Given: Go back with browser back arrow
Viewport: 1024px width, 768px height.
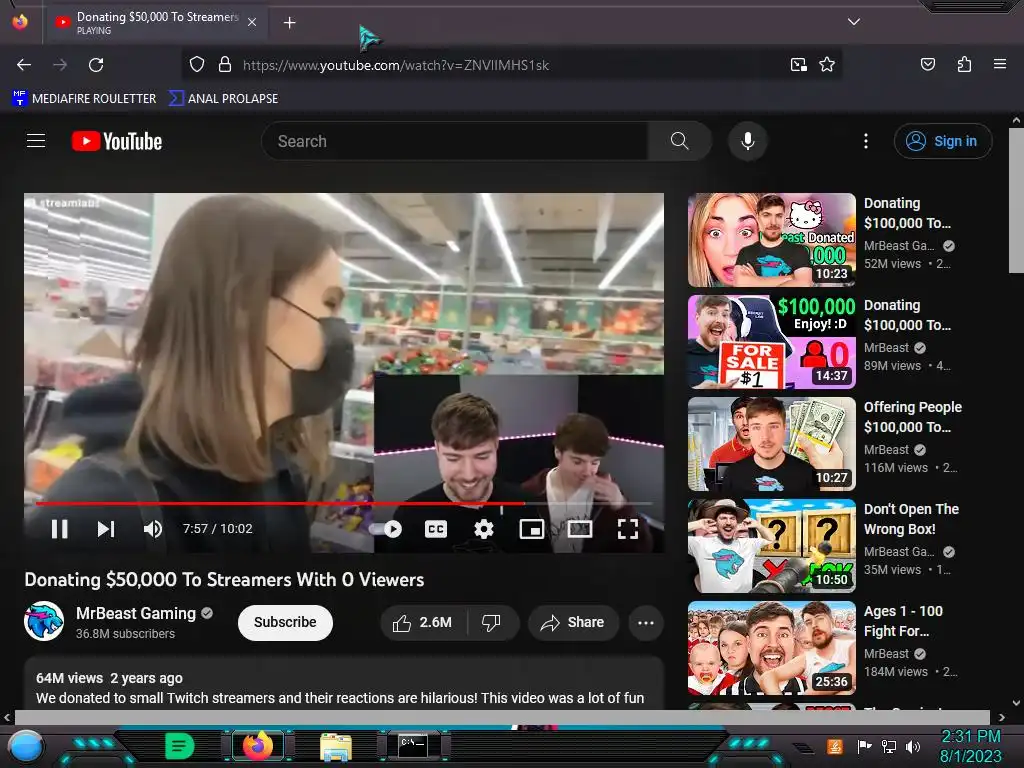Looking at the screenshot, I should [x=24, y=65].
